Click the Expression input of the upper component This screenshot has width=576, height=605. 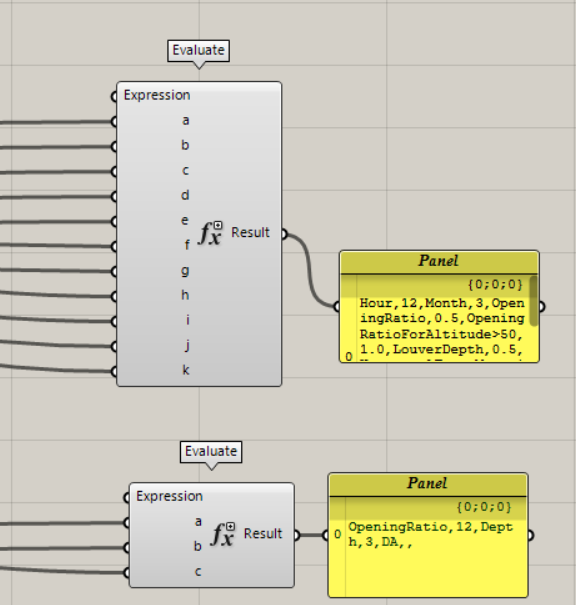tap(157, 95)
